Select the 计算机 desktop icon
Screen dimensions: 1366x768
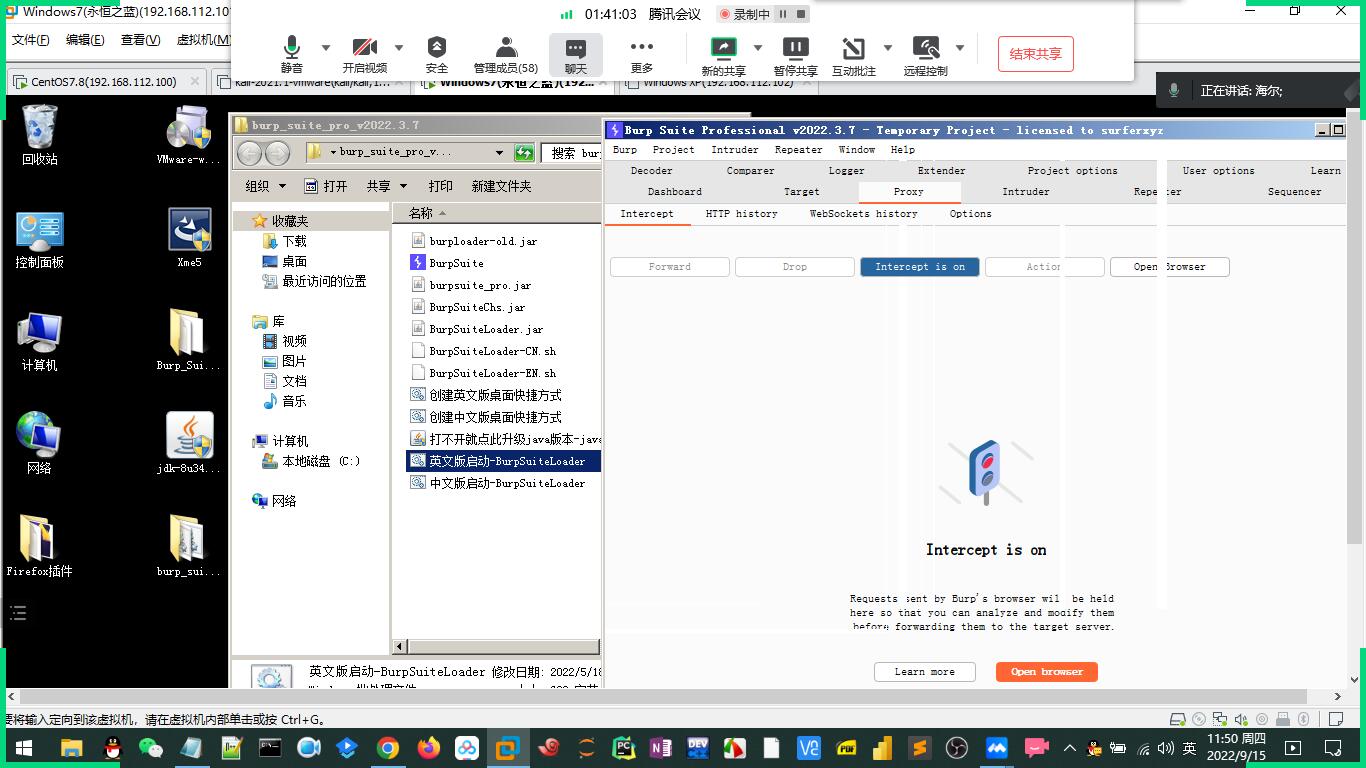(40, 342)
